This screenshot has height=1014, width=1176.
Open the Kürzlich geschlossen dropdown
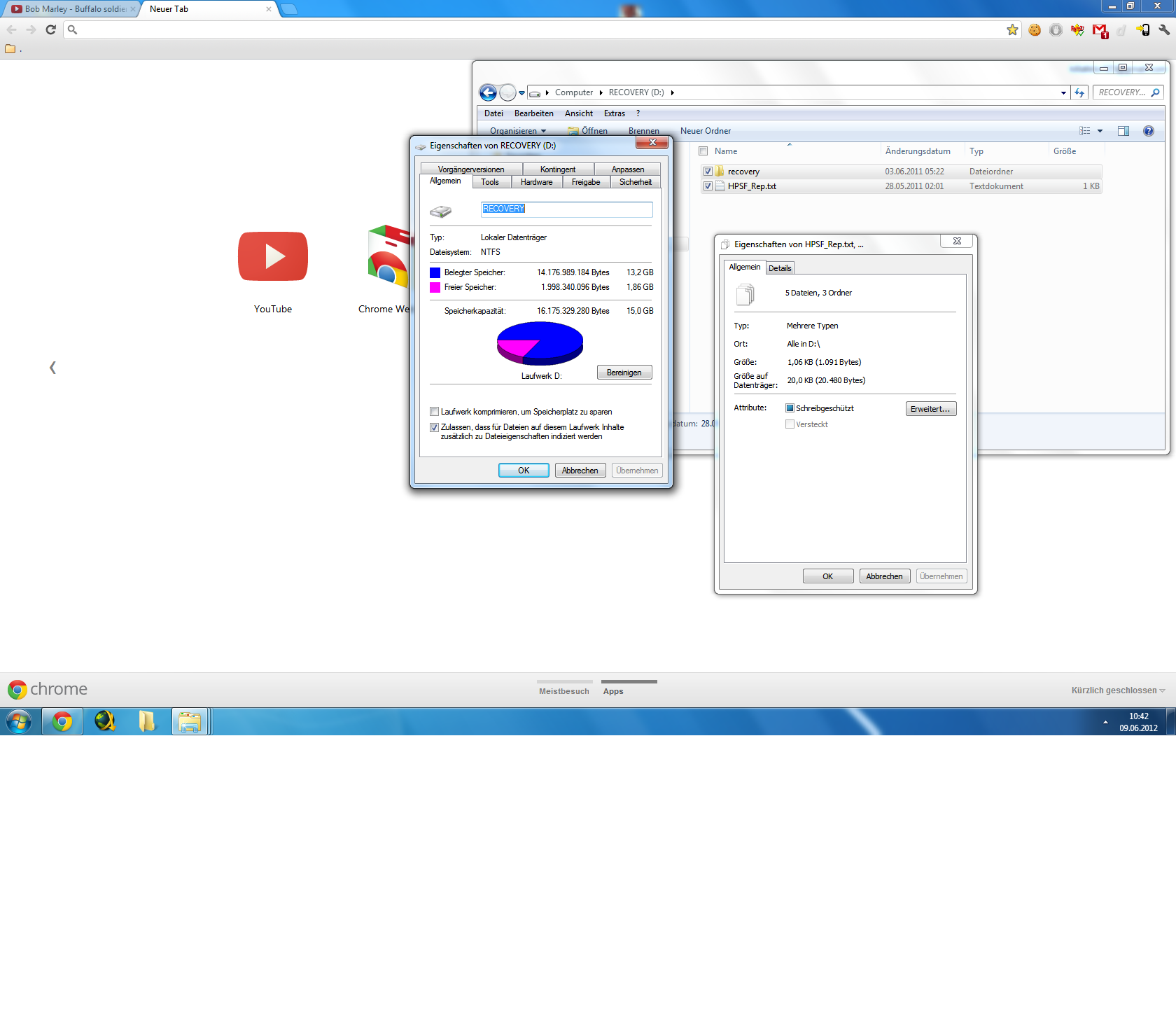tap(1118, 690)
